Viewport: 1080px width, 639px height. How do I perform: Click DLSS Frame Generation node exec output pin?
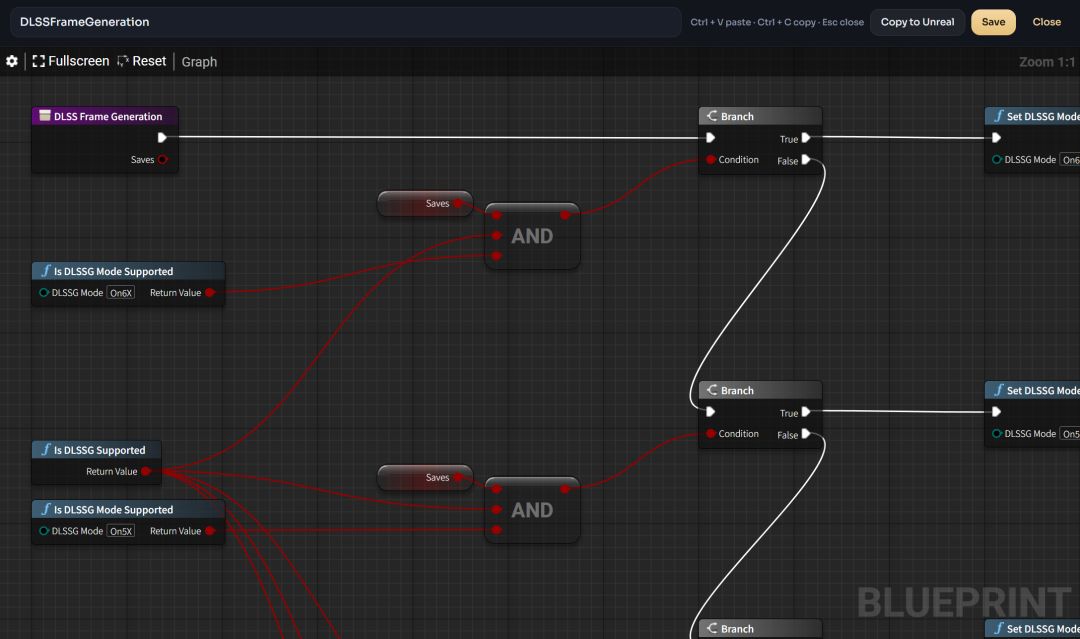coord(162,138)
